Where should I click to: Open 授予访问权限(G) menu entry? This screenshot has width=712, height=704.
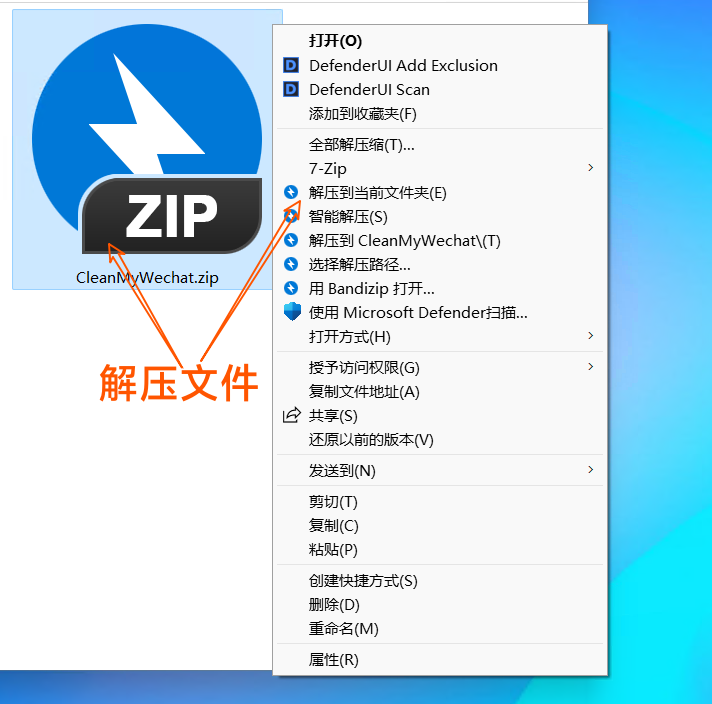click(440, 367)
